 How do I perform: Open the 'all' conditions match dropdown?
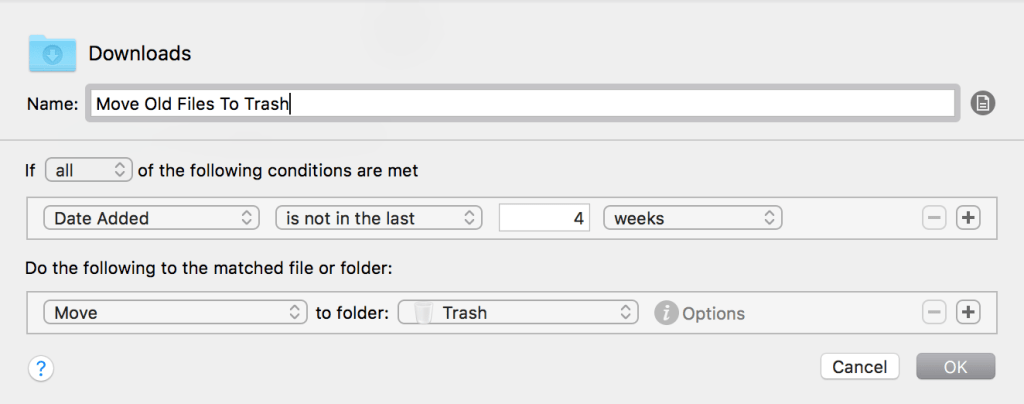pyautogui.click(x=88, y=170)
